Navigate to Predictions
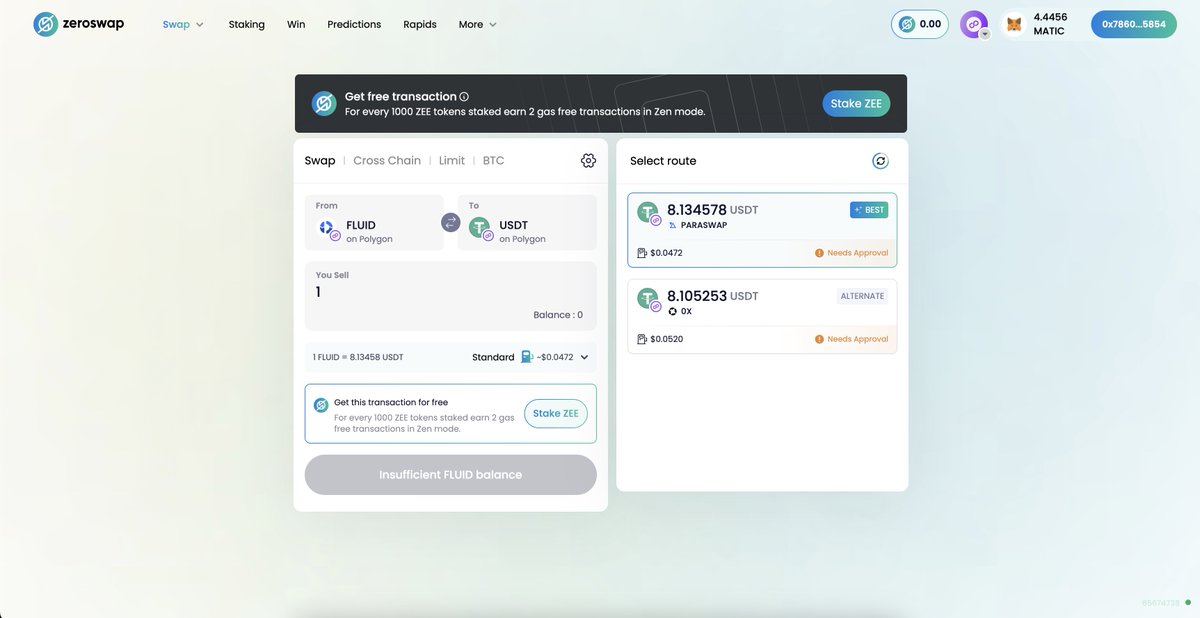This screenshot has height=618, width=1200. pyautogui.click(x=354, y=24)
